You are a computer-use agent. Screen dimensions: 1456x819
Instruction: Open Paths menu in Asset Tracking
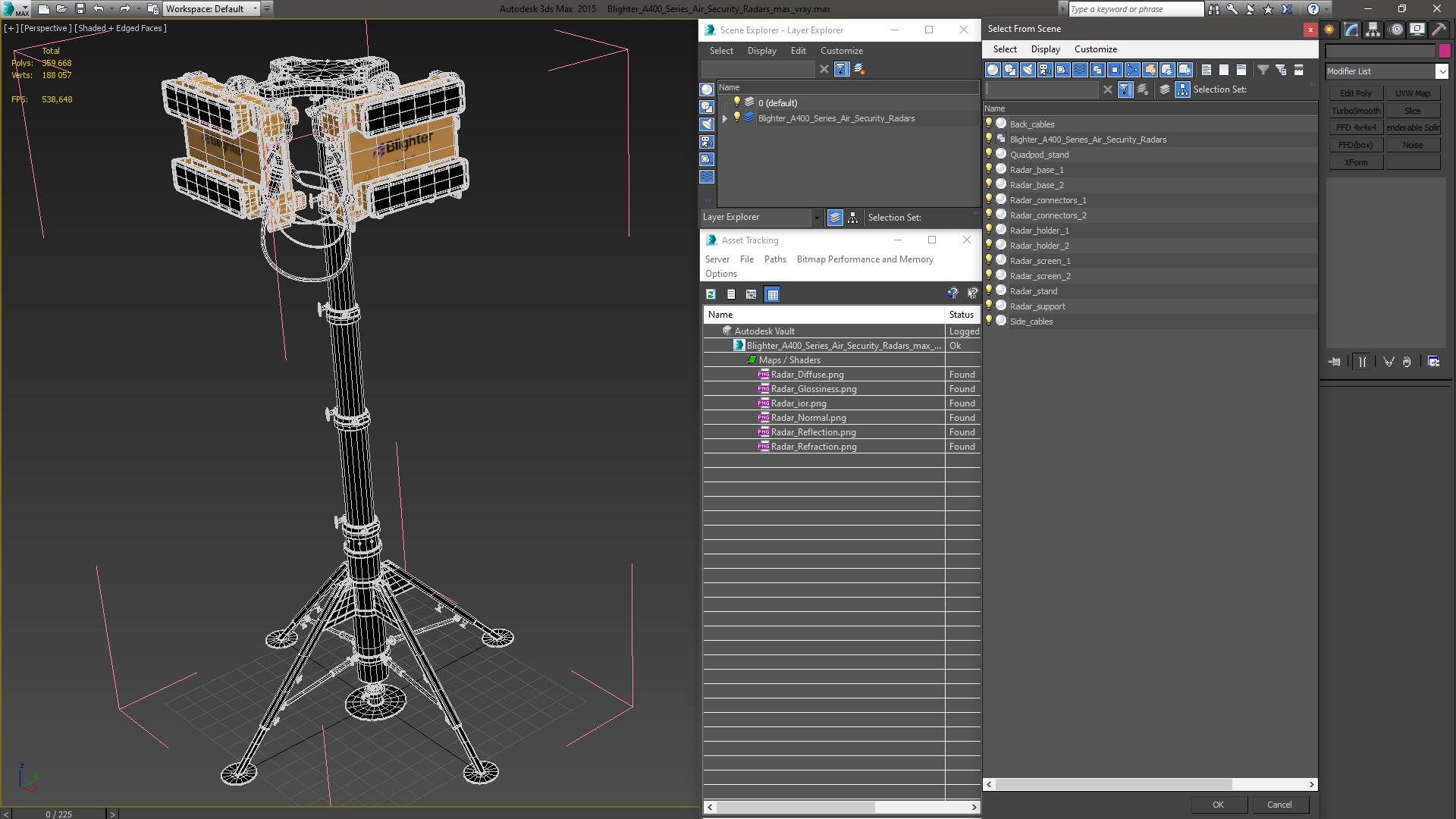point(775,259)
